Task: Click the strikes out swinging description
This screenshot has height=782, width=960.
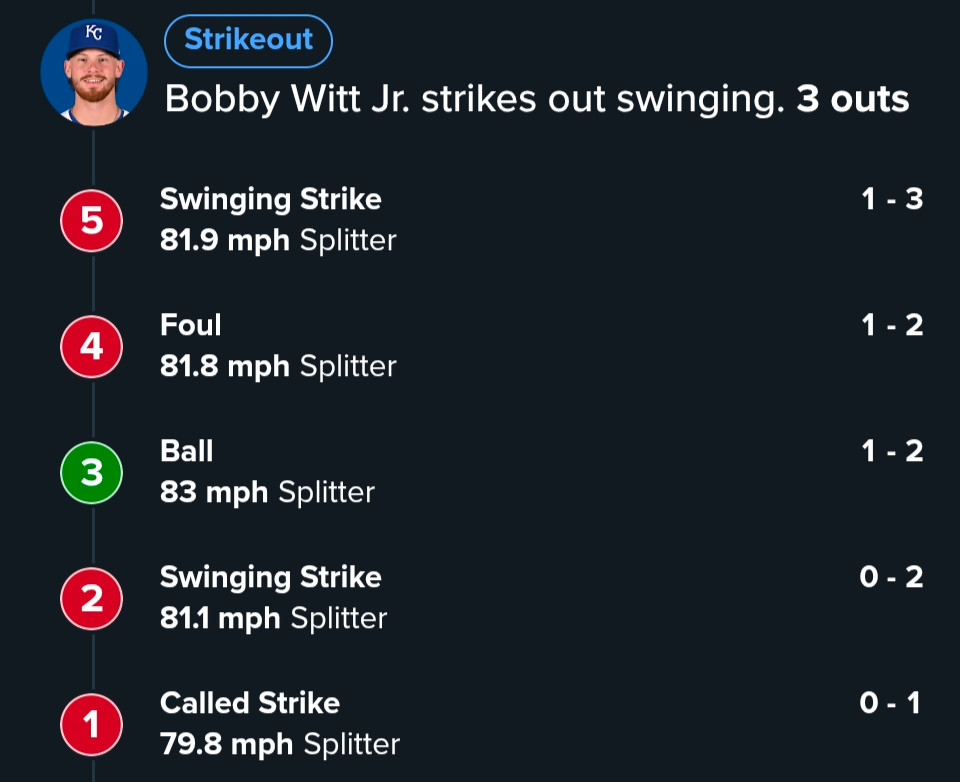Action: coord(475,99)
